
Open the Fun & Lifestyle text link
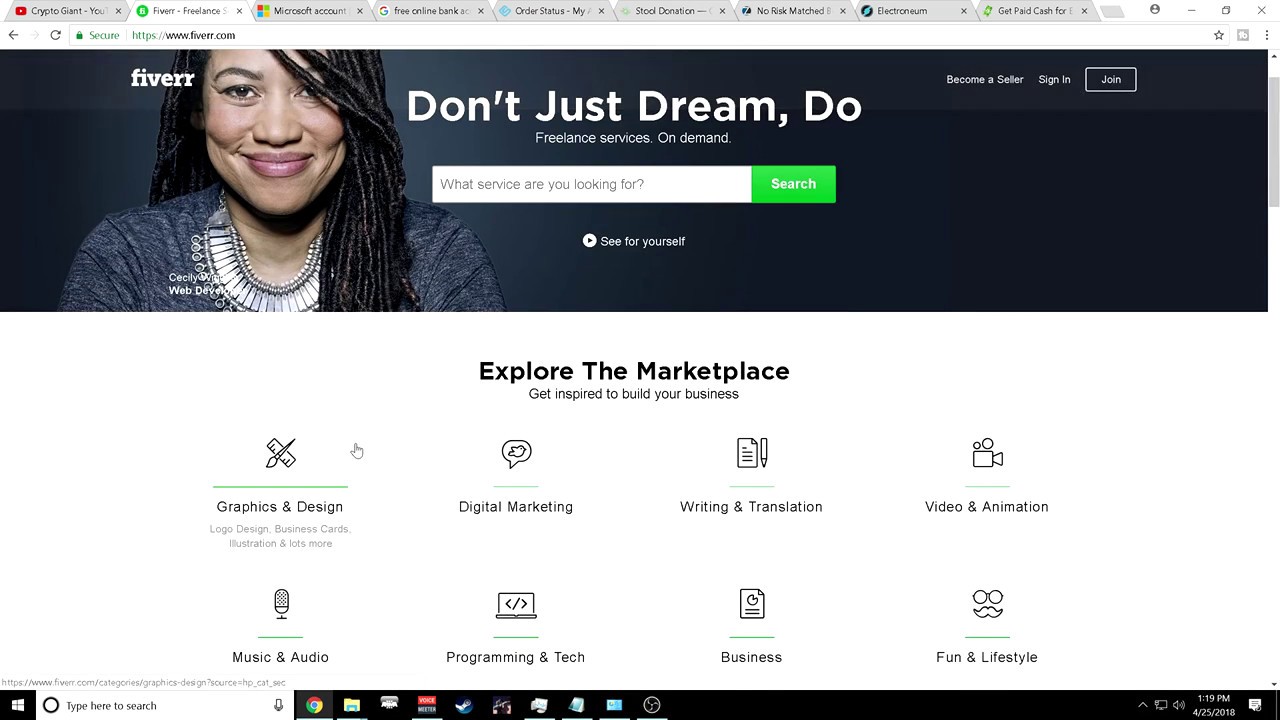coord(987,657)
